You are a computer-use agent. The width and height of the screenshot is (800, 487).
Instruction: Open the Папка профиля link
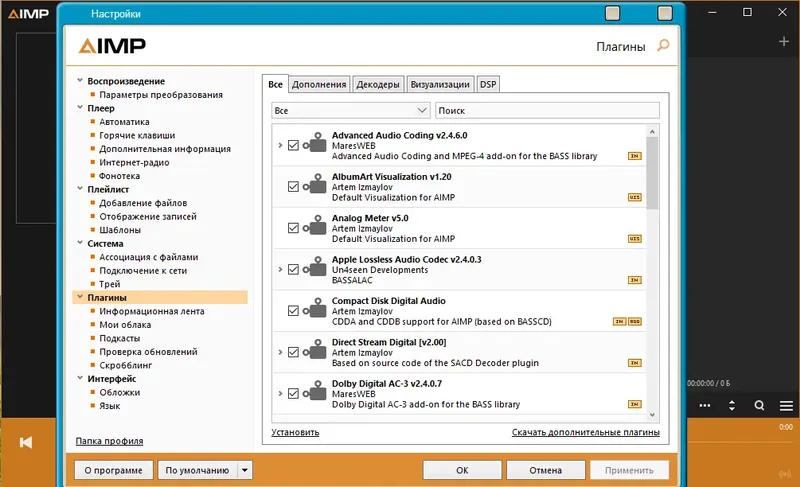(109, 441)
